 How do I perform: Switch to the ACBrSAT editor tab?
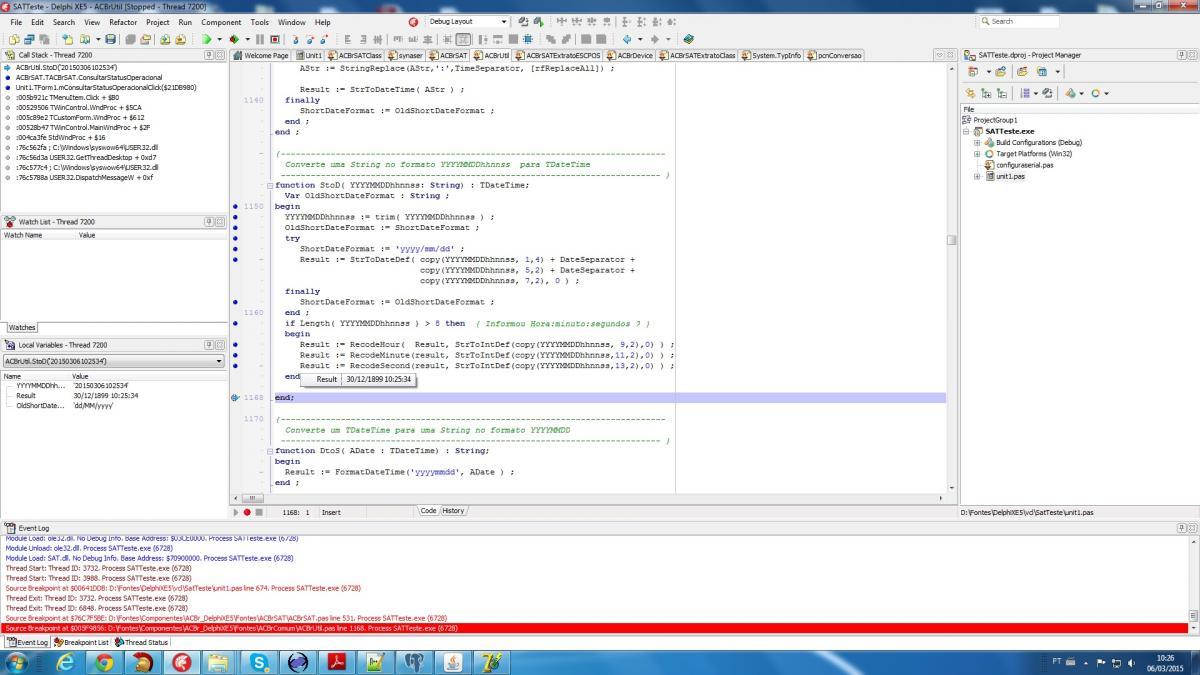click(x=448, y=55)
